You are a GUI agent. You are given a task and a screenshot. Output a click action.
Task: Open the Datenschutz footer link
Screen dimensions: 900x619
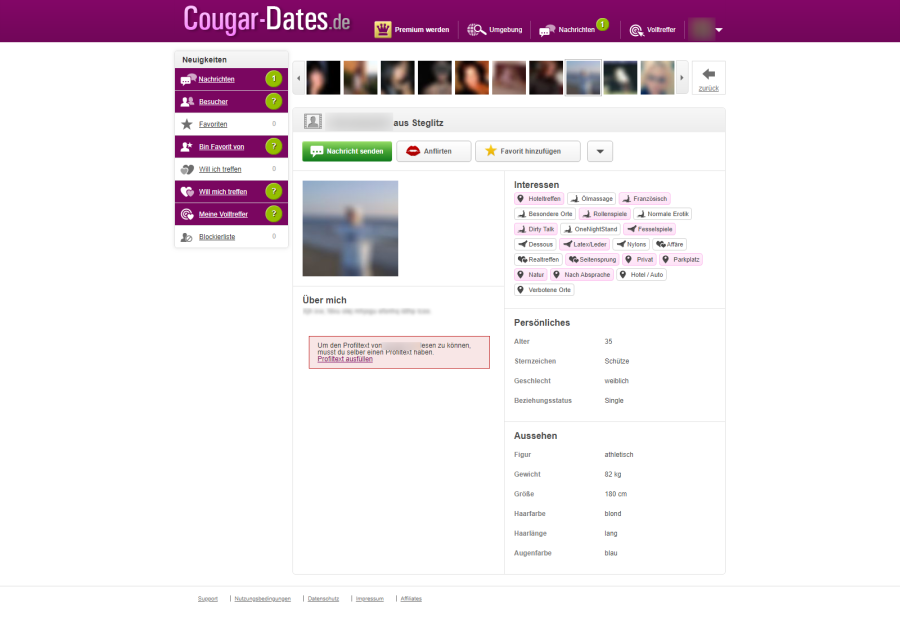coord(323,599)
